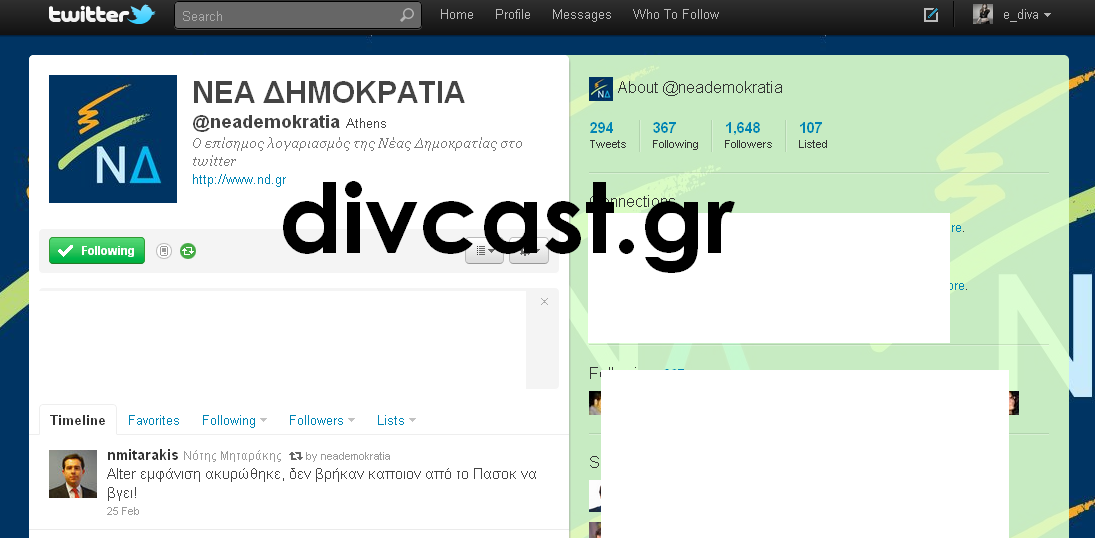Expand the Lists tab dropdown

pyautogui.click(x=412, y=421)
